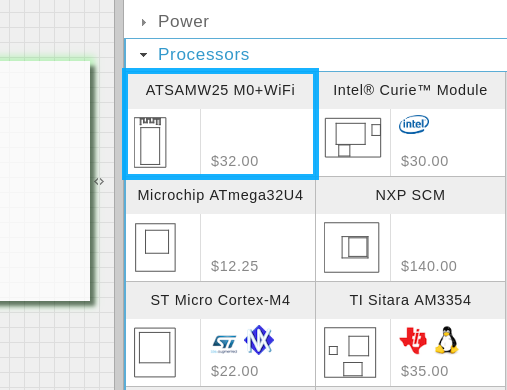Click the ST Micro Cortex-M4 outline thumbnail
This screenshot has width=507, height=390.
(x=155, y=352)
